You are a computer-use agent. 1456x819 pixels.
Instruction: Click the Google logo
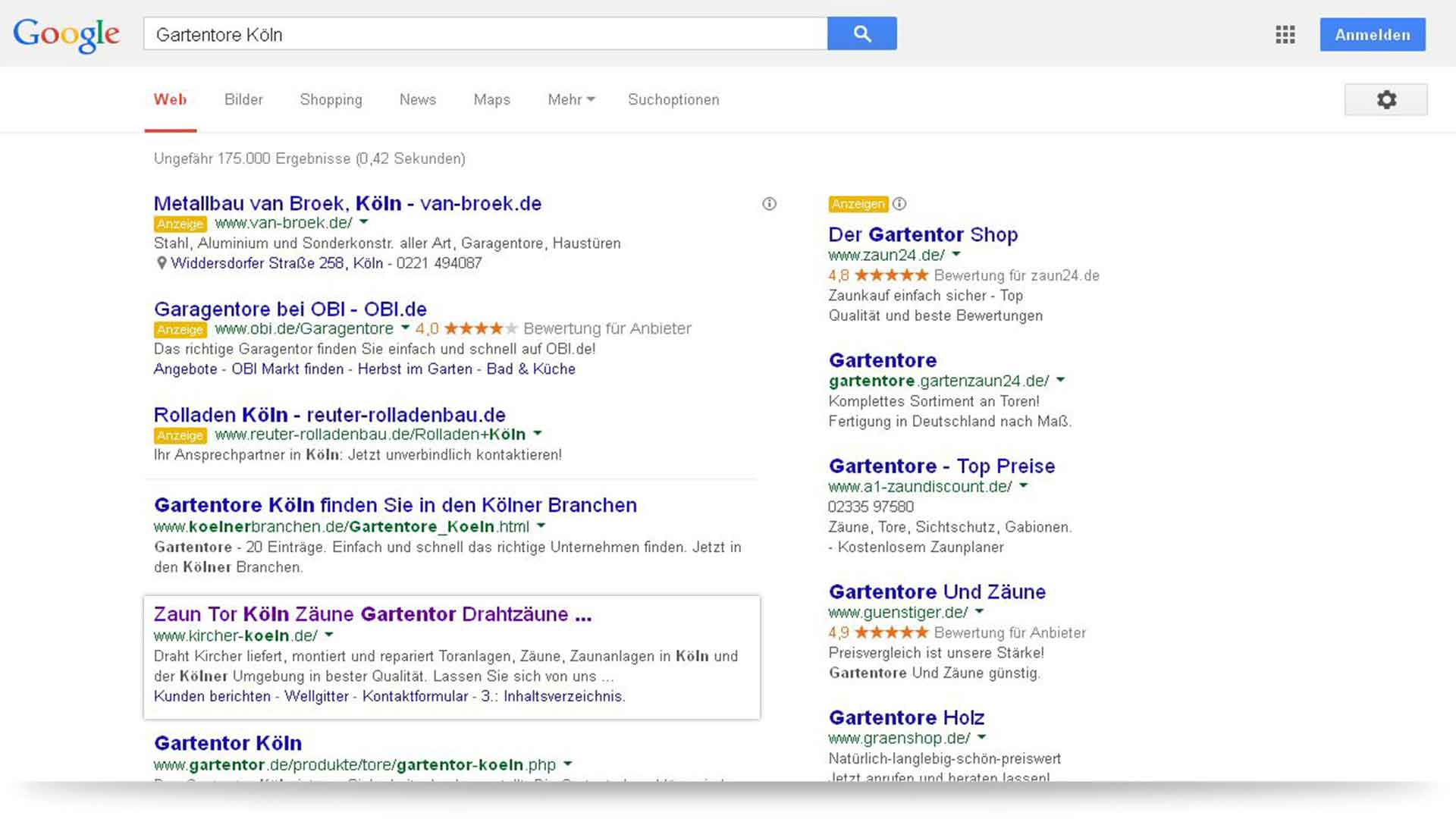point(67,35)
